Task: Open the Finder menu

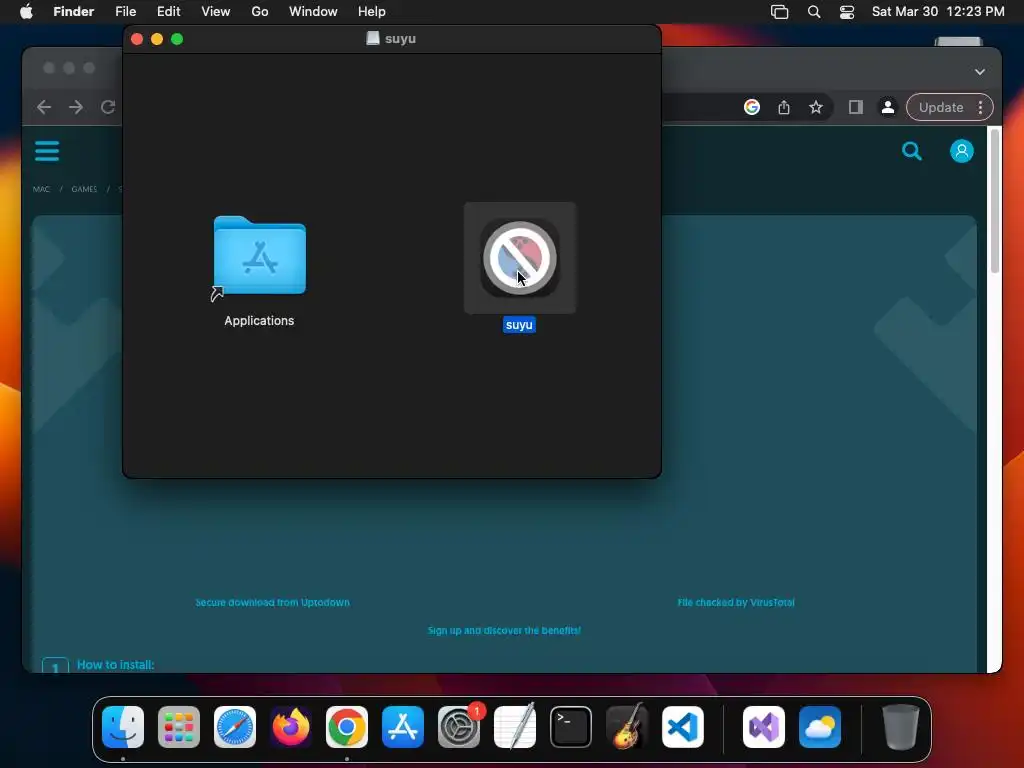Action: point(74,12)
